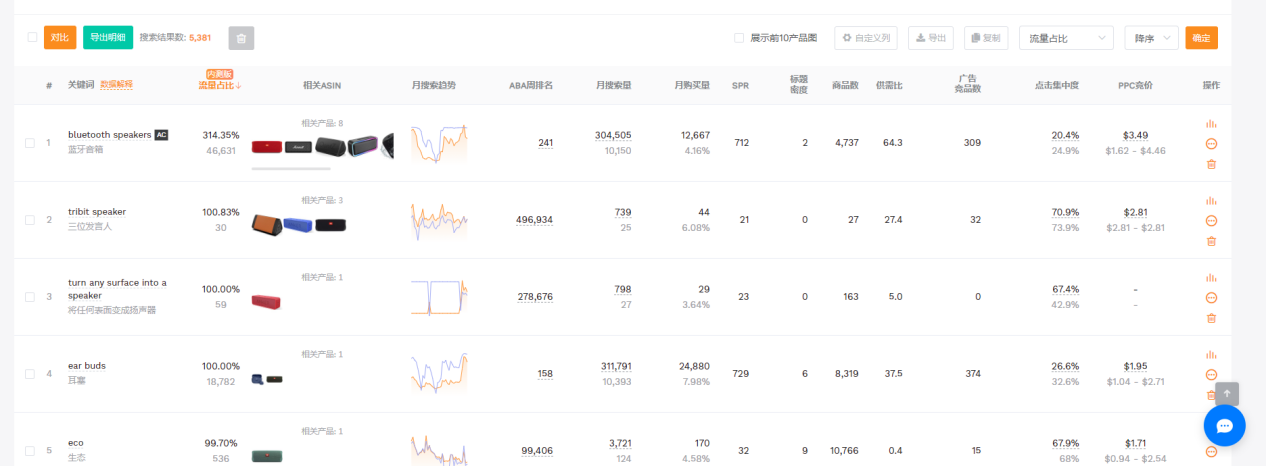Viewport: 1266px width, 466px height.
Task: Click monthly search volume 311,791
Action: (616, 366)
